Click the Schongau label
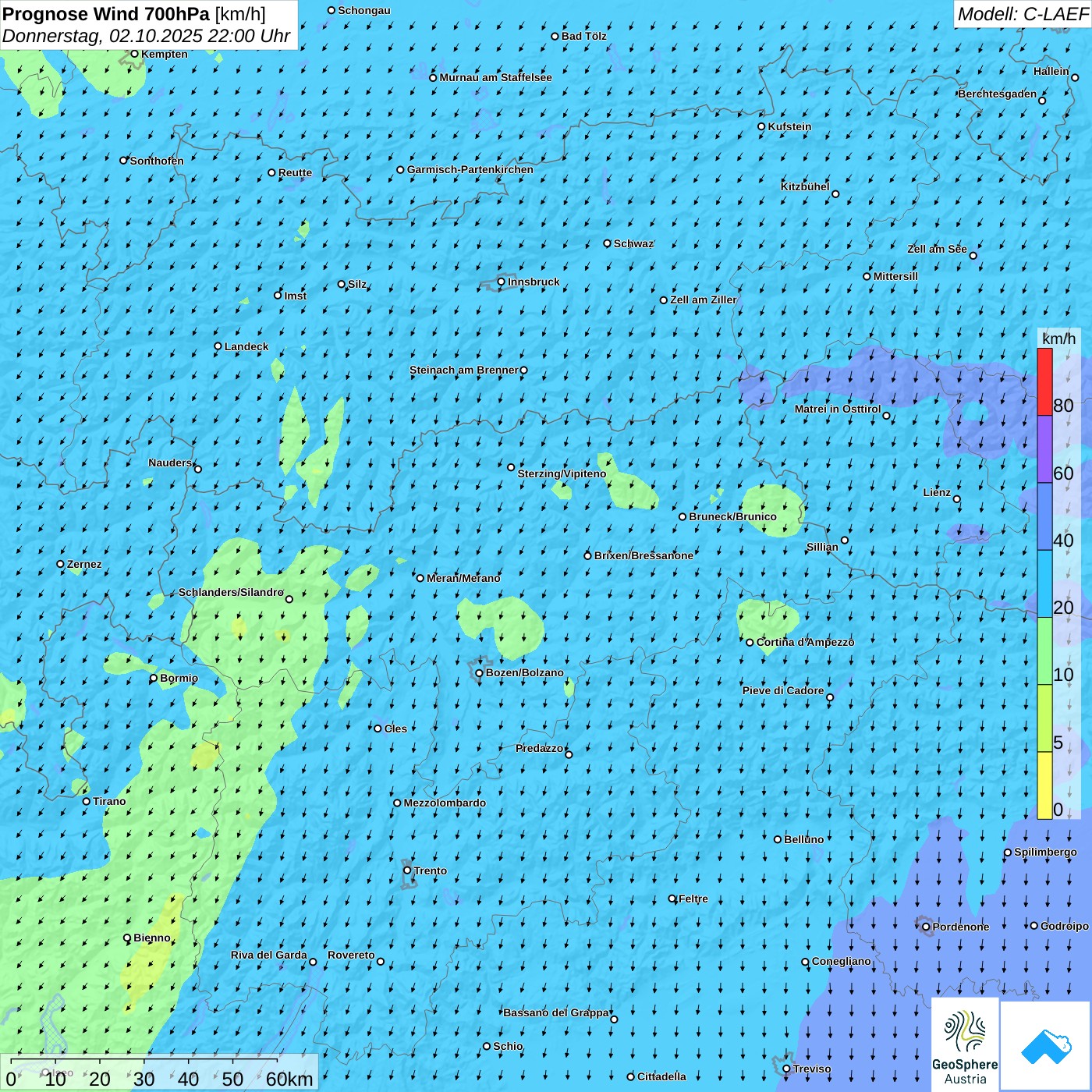 (363, 10)
